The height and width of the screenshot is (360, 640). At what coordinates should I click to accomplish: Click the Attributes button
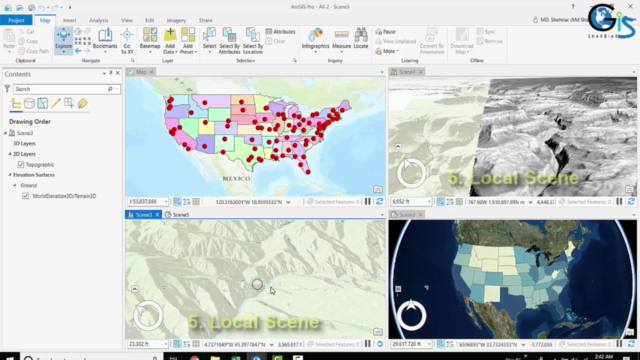point(280,31)
